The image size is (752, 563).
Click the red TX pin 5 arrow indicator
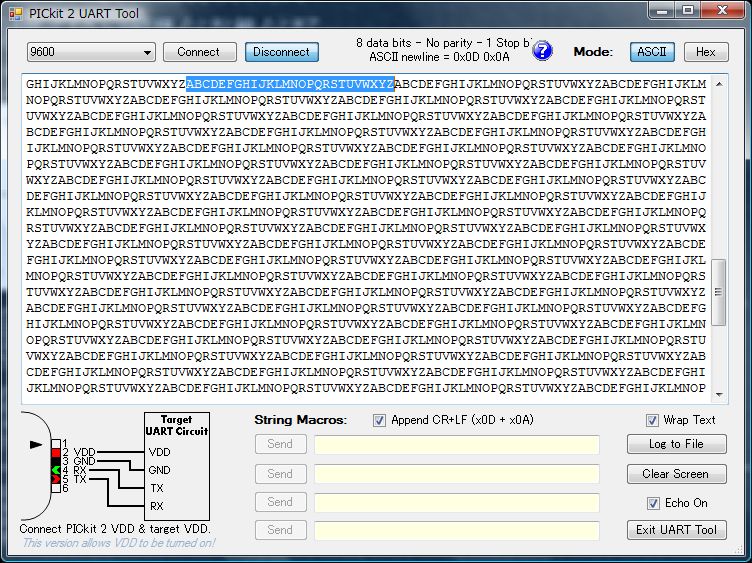(56, 479)
